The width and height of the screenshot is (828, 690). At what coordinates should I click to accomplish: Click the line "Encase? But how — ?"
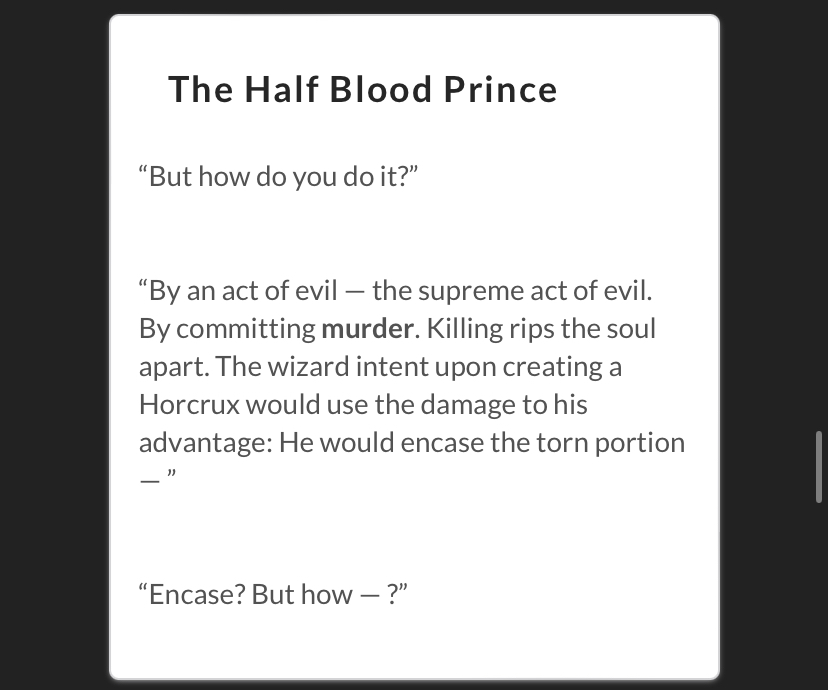tap(273, 594)
